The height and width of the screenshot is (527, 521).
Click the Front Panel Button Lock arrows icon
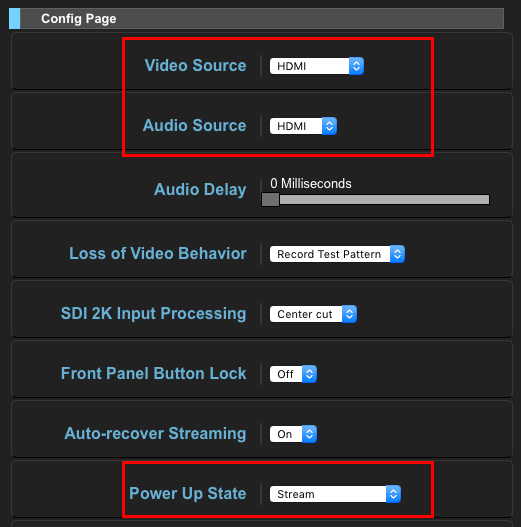[309, 374]
